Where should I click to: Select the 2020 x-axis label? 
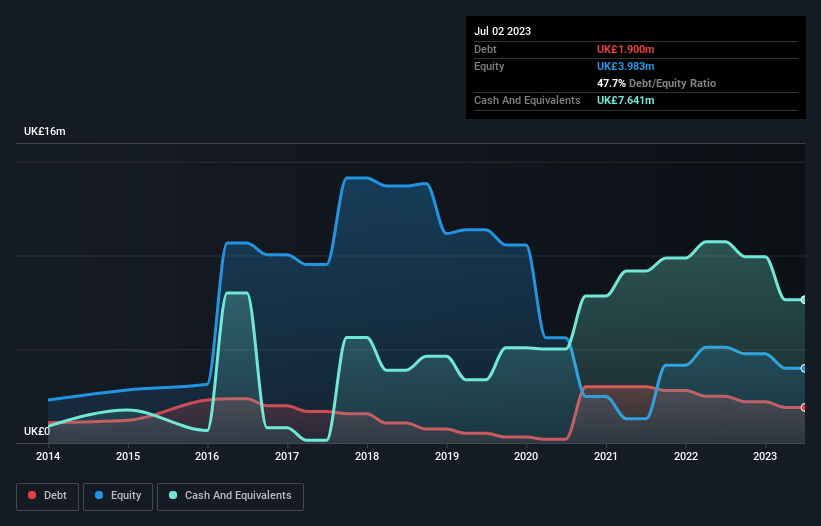click(x=526, y=456)
